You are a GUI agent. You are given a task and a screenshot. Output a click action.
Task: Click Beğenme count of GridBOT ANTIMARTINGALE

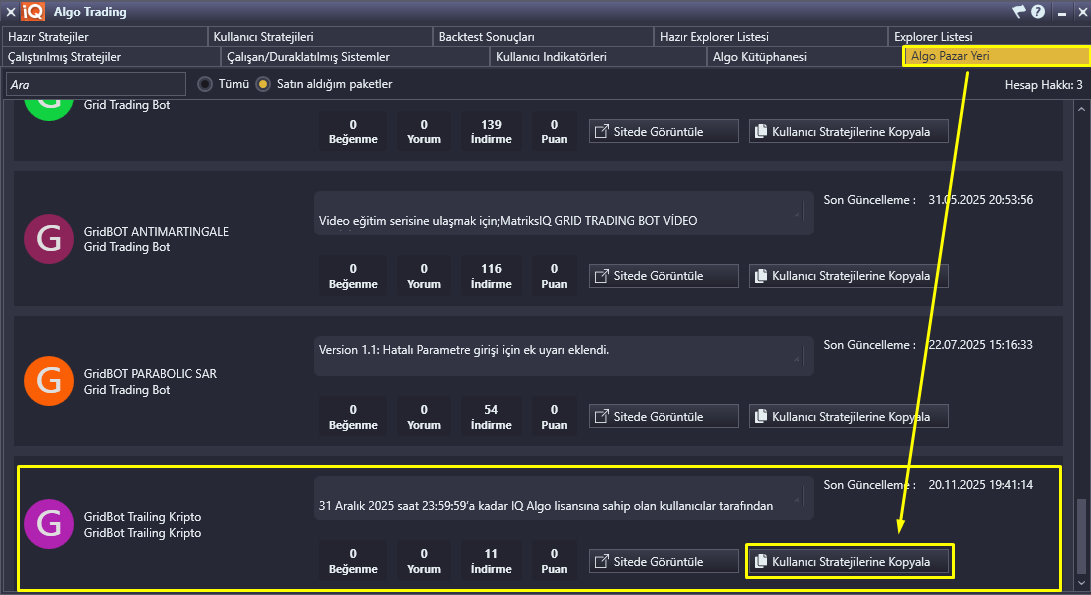353,276
